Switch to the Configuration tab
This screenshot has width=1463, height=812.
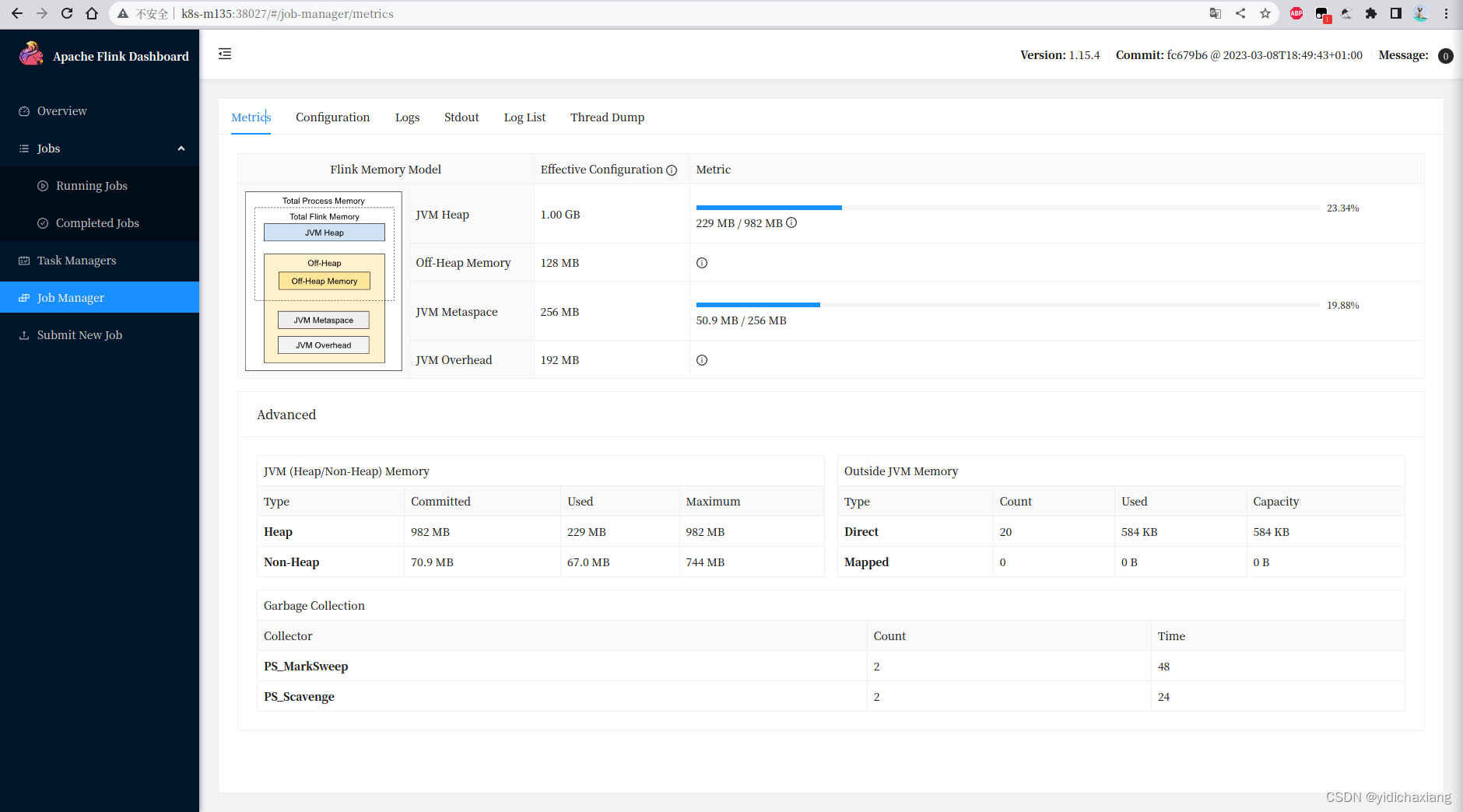pyautogui.click(x=332, y=117)
